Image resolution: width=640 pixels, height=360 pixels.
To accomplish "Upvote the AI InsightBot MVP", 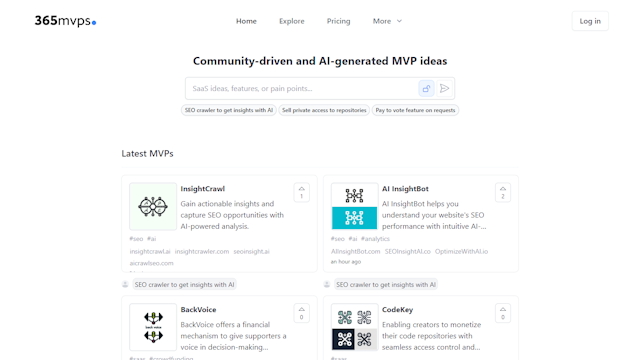I will 503,192.
